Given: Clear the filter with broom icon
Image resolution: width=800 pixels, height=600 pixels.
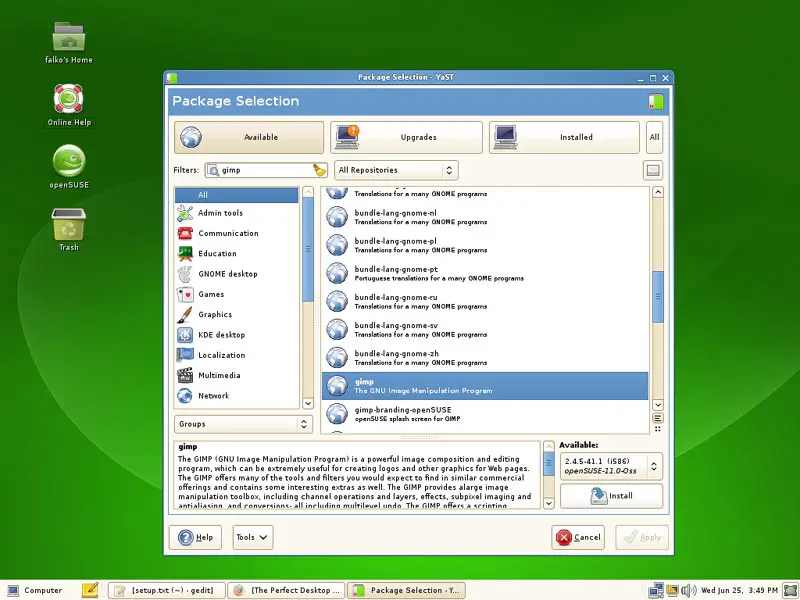Looking at the screenshot, I should (319, 170).
